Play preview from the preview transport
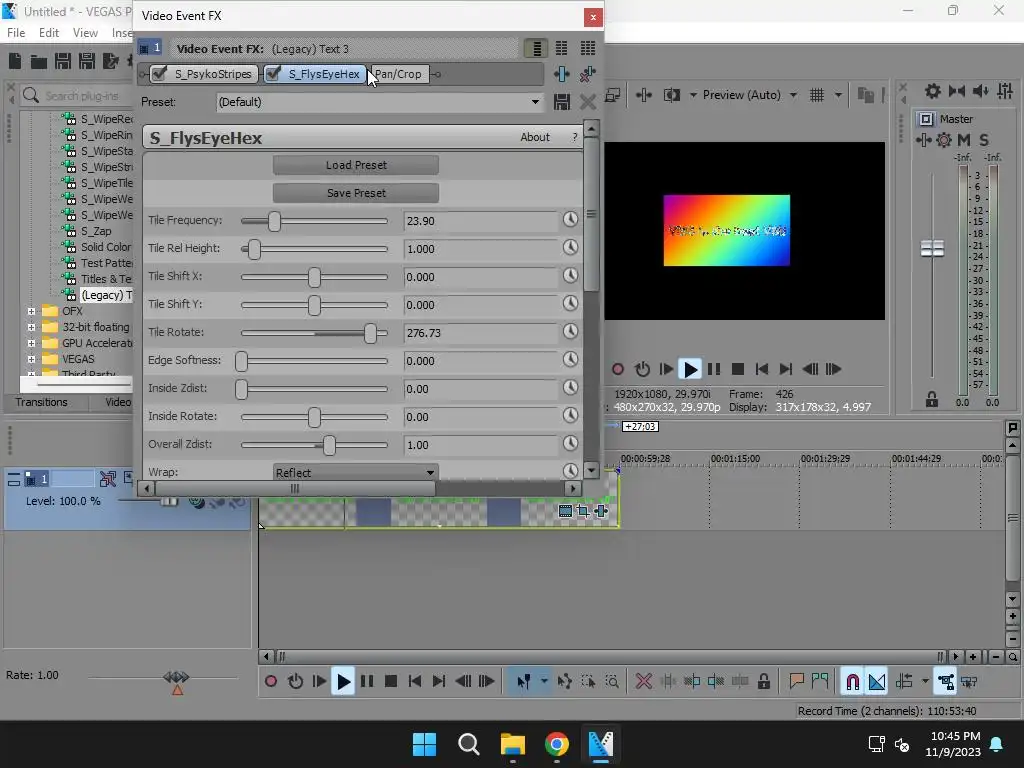This screenshot has height=768, width=1024. tap(690, 370)
